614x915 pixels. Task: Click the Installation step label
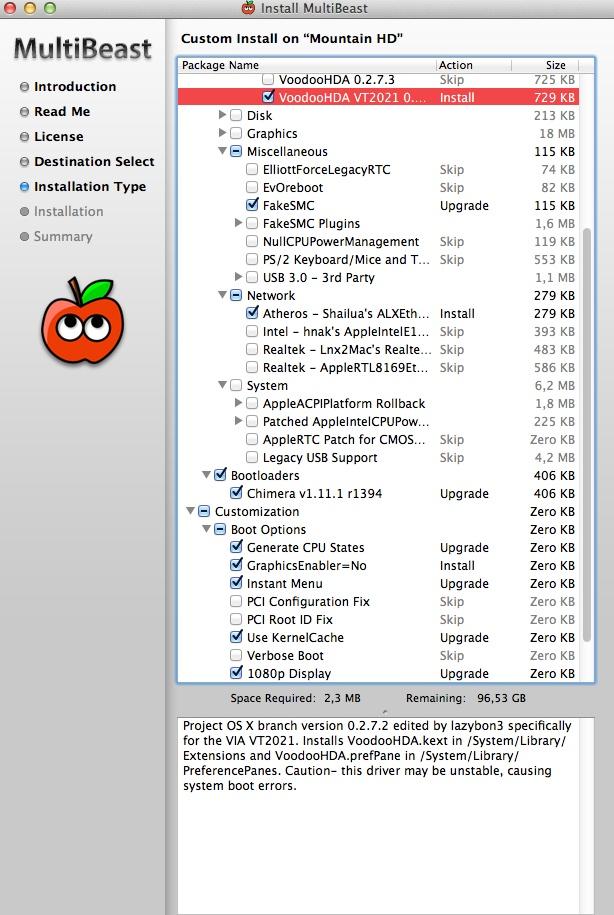coord(68,211)
